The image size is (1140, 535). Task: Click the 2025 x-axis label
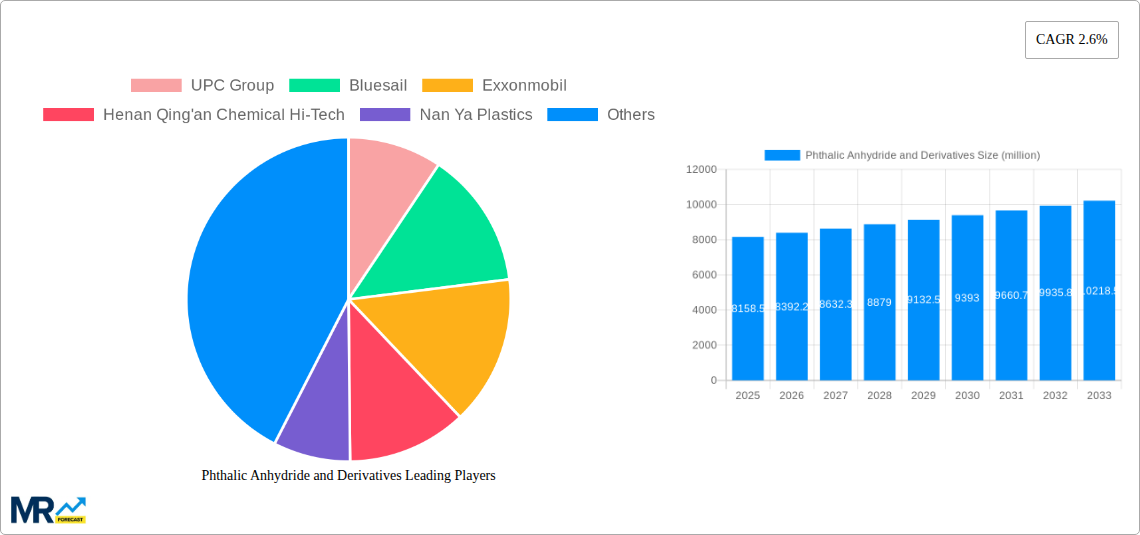[748, 395]
